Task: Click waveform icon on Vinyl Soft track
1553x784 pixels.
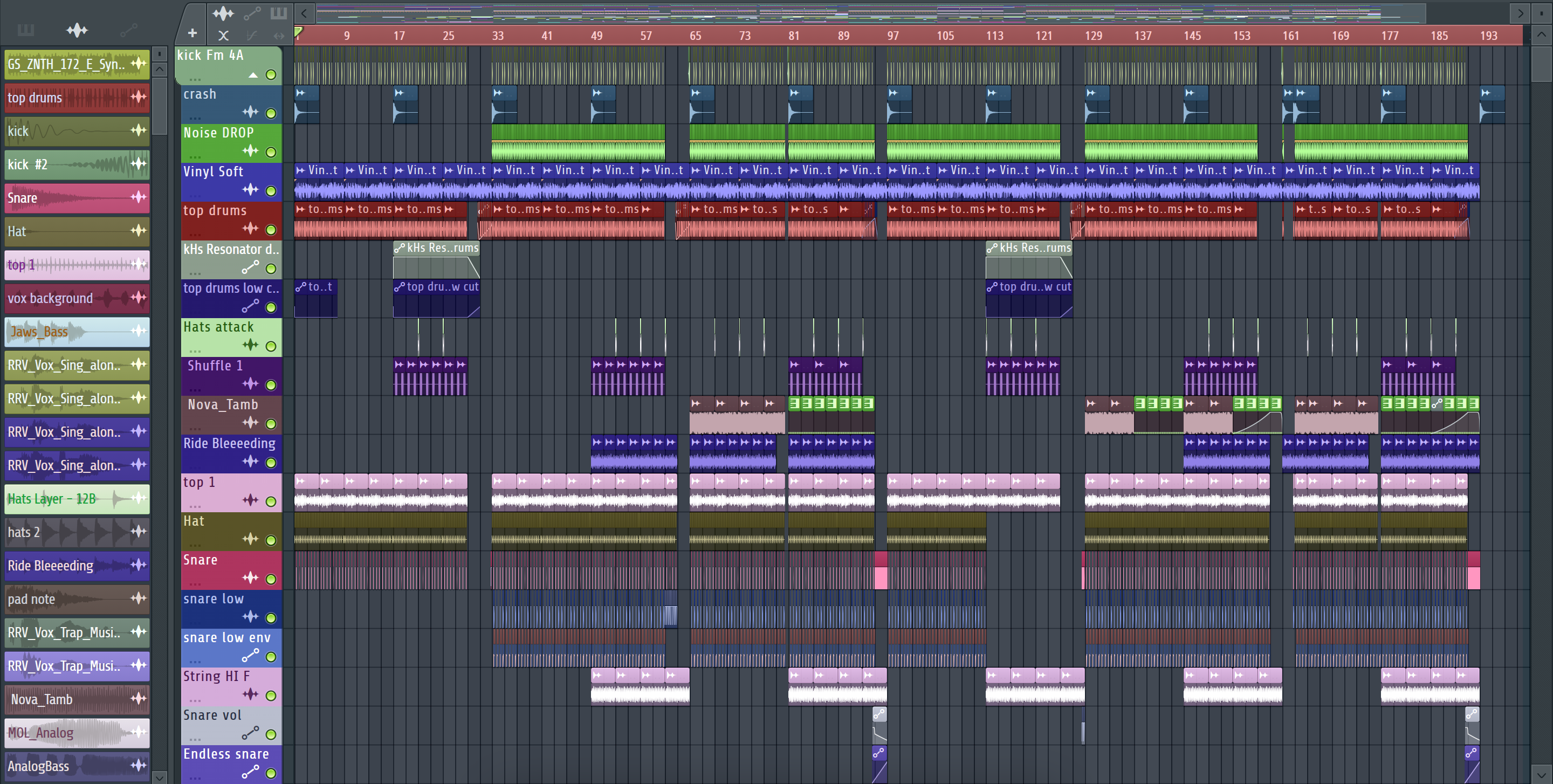Action: click(250, 190)
